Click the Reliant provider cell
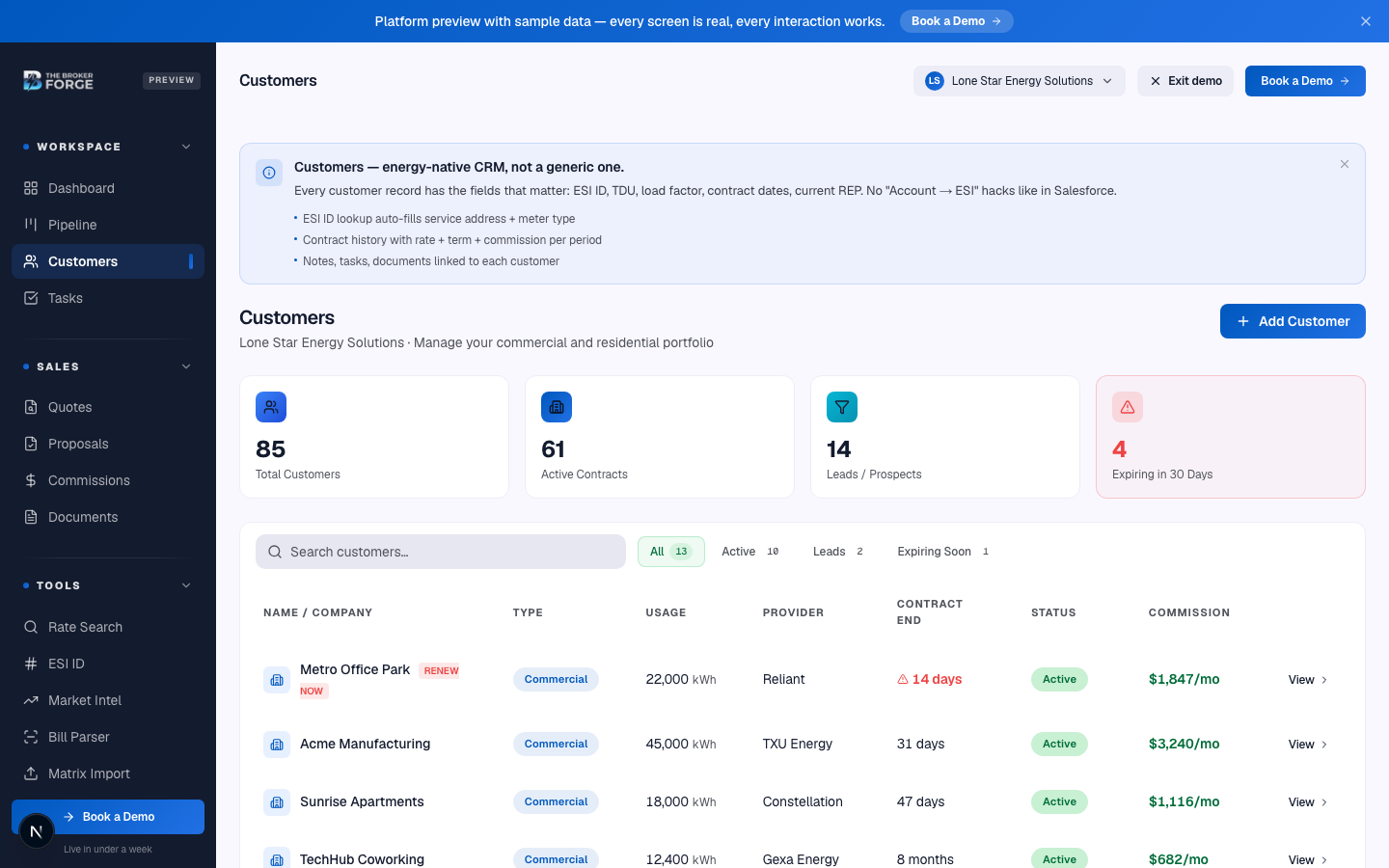 point(783,679)
